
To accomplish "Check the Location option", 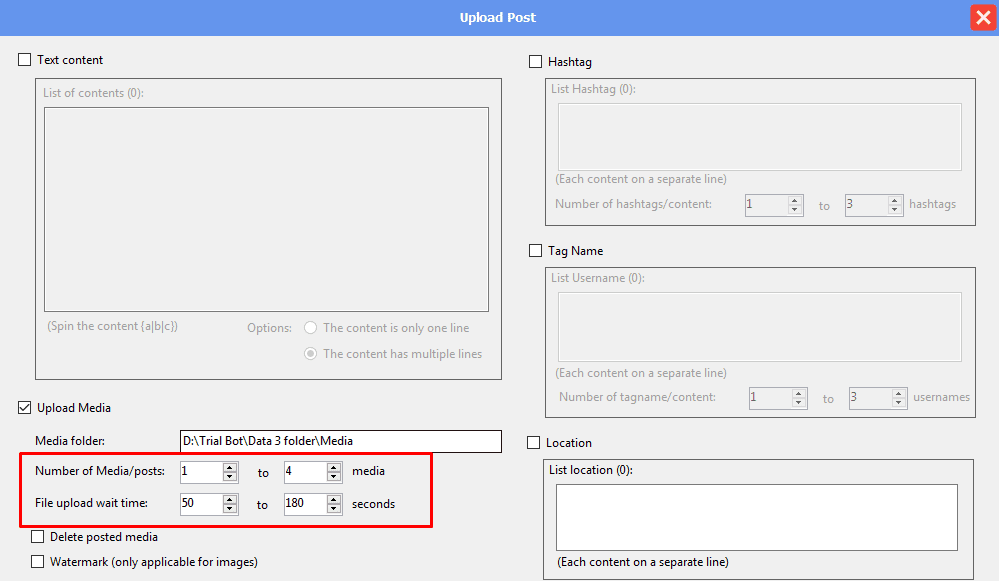I will [534, 443].
